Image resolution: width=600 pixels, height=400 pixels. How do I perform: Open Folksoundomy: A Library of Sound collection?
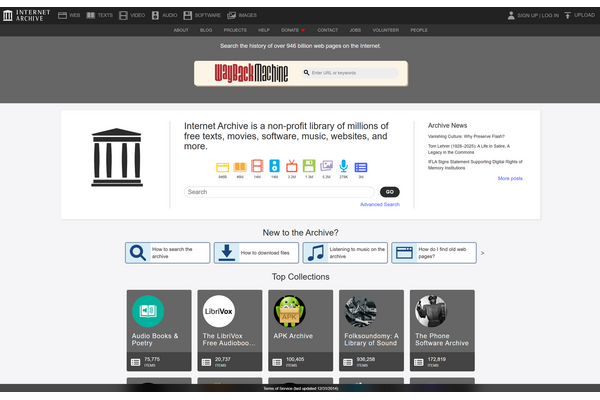tap(372, 330)
